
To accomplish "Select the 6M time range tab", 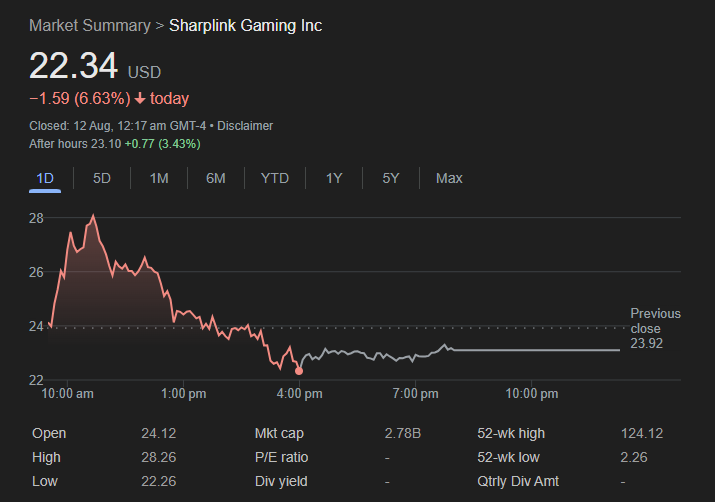I will (215, 178).
